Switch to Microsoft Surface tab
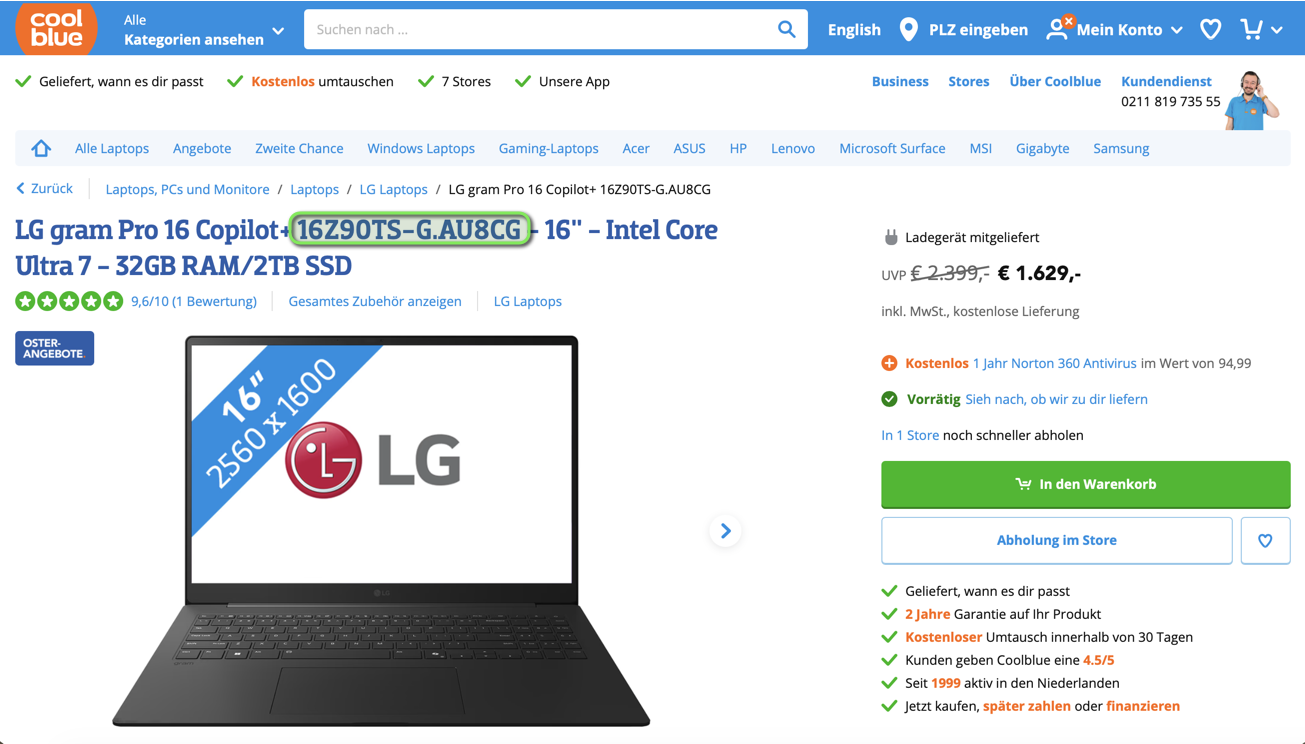 coord(892,149)
